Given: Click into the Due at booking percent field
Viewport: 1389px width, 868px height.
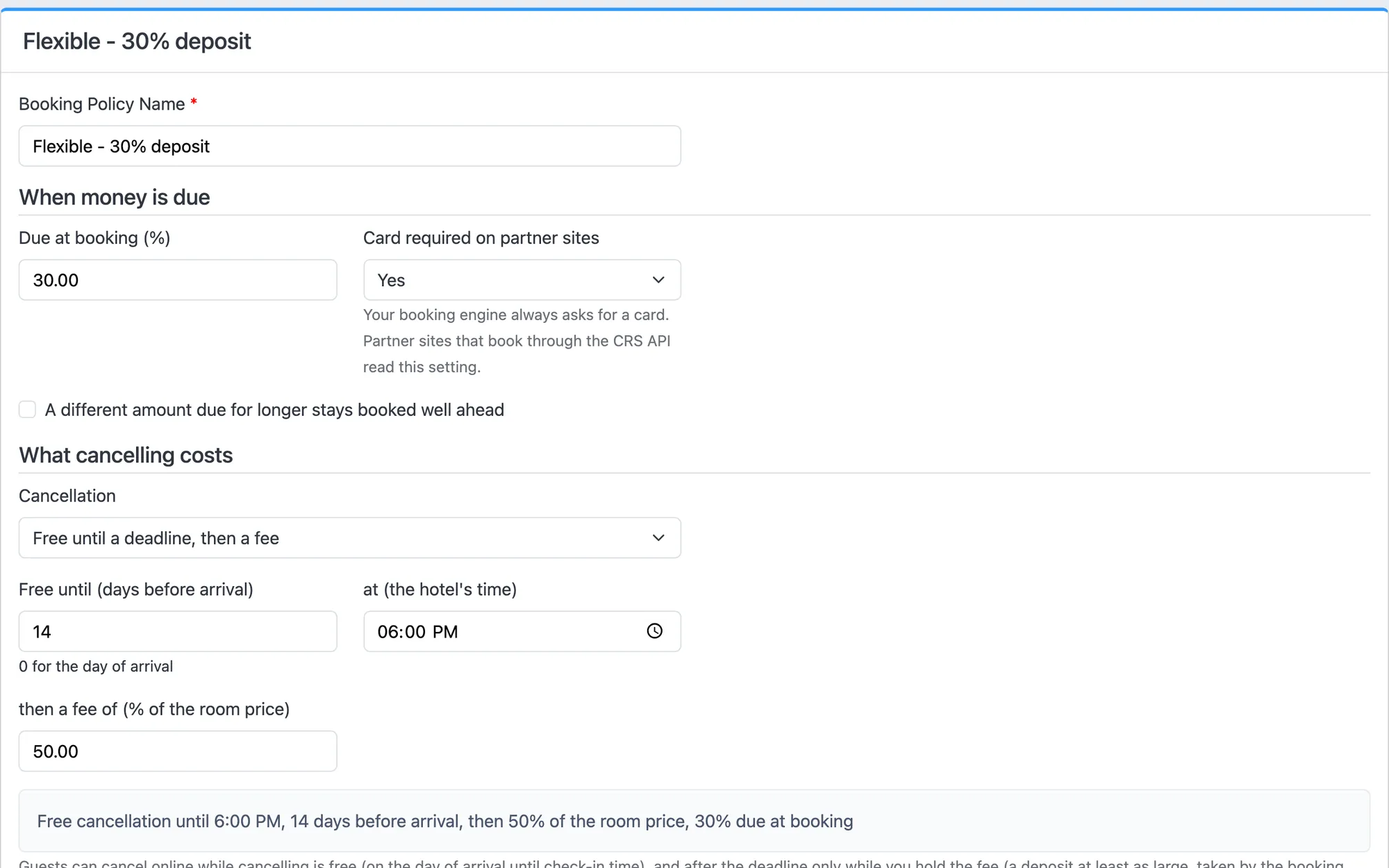Looking at the screenshot, I should (x=178, y=280).
